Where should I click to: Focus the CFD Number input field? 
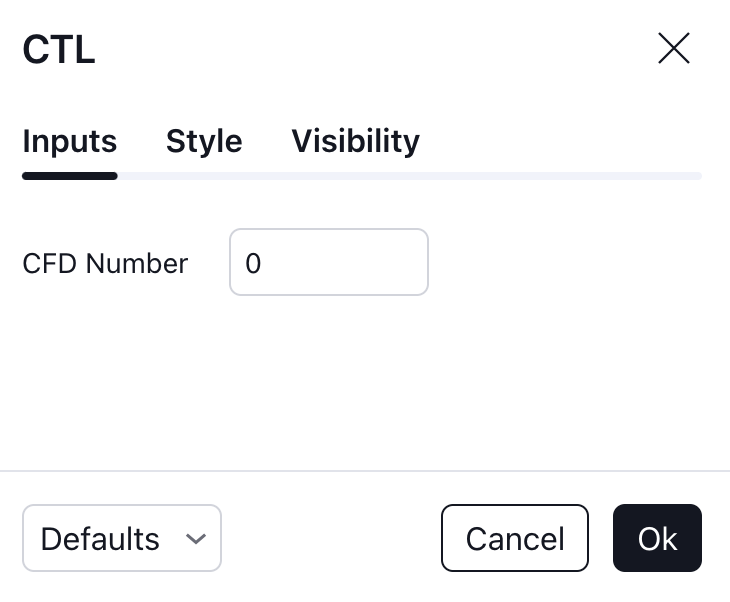click(329, 262)
